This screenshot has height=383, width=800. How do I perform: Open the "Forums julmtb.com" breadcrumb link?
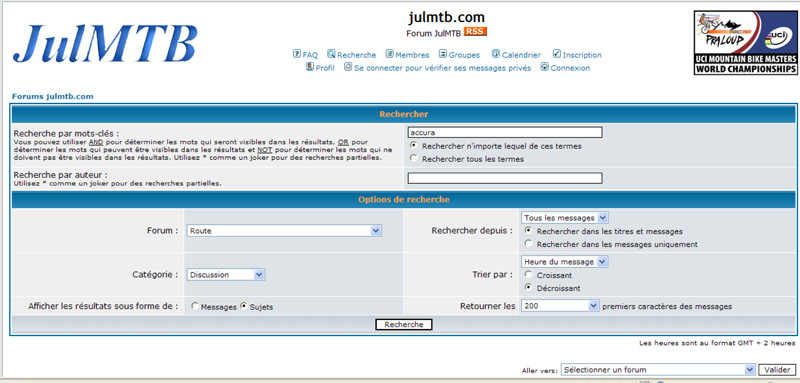(x=53, y=96)
